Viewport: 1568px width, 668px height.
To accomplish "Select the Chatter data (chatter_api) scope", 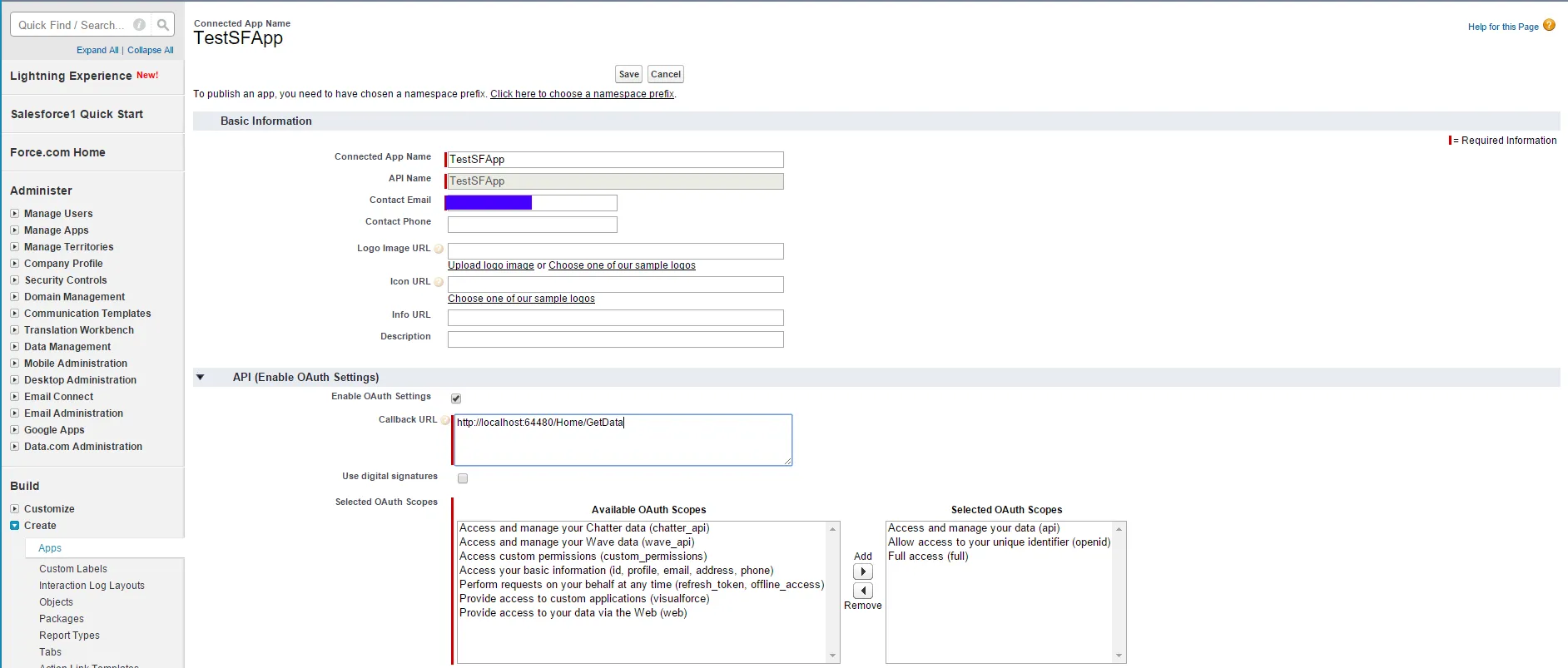I will pyautogui.click(x=584, y=528).
